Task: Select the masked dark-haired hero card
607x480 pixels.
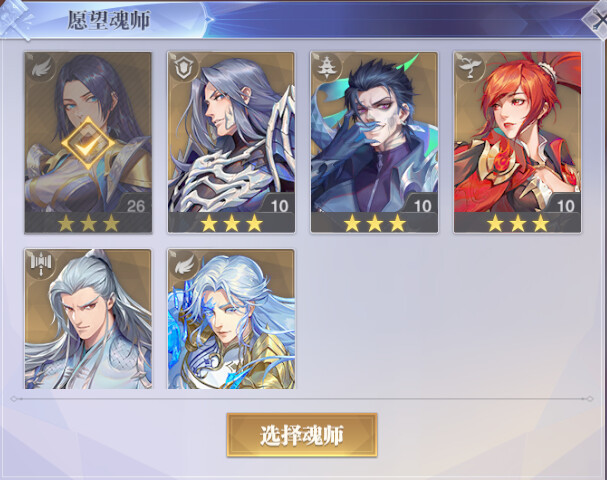Action: tap(374, 143)
